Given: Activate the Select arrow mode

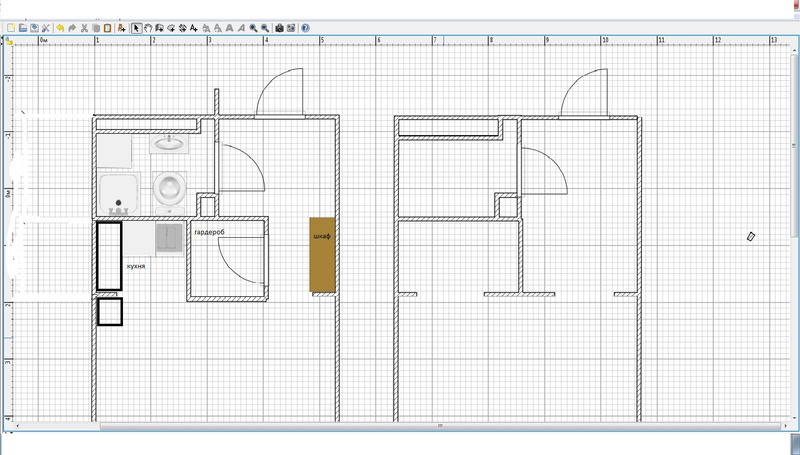Looking at the screenshot, I should (x=136, y=28).
